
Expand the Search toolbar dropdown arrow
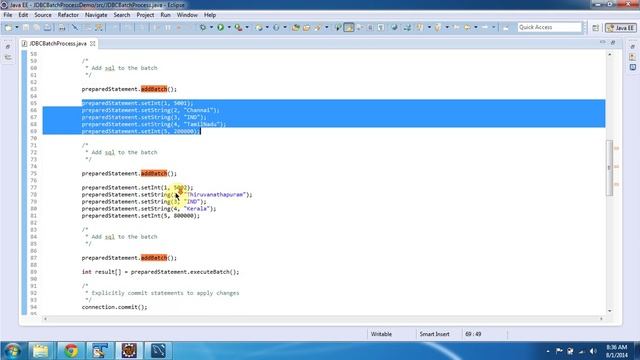[326, 27]
